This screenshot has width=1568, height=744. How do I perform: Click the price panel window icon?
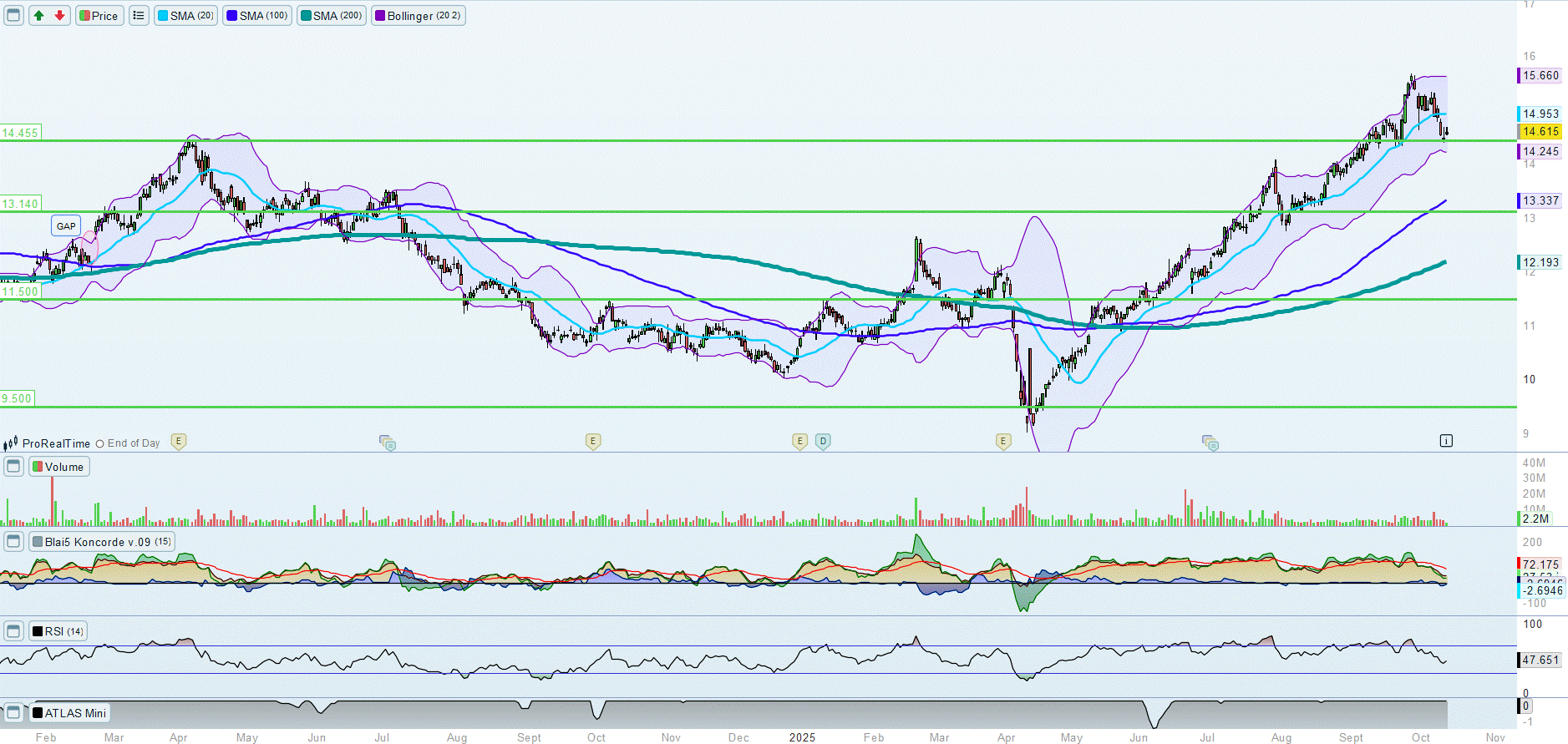(x=13, y=16)
